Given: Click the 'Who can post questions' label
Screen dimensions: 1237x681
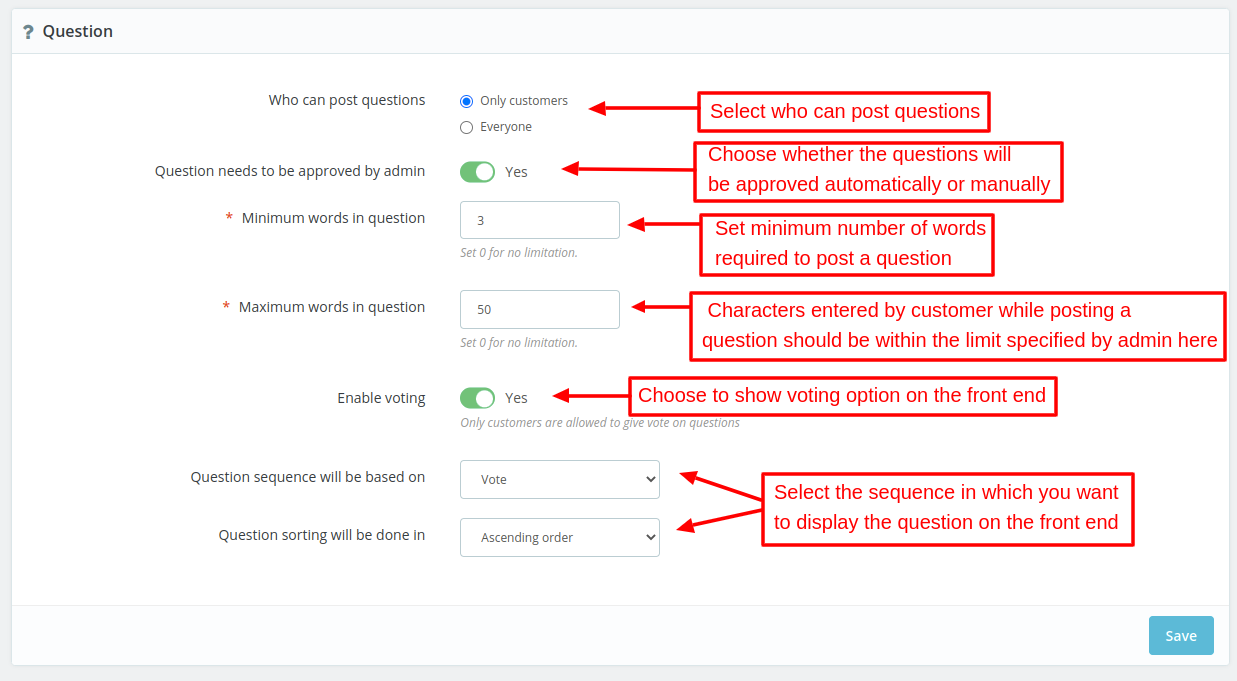Looking at the screenshot, I should coord(346,100).
